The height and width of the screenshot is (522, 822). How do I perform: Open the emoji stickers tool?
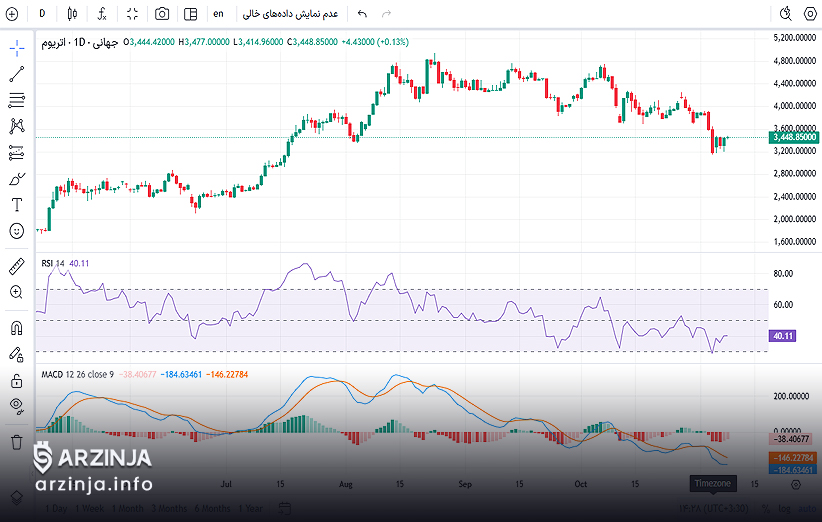click(17, 231)
